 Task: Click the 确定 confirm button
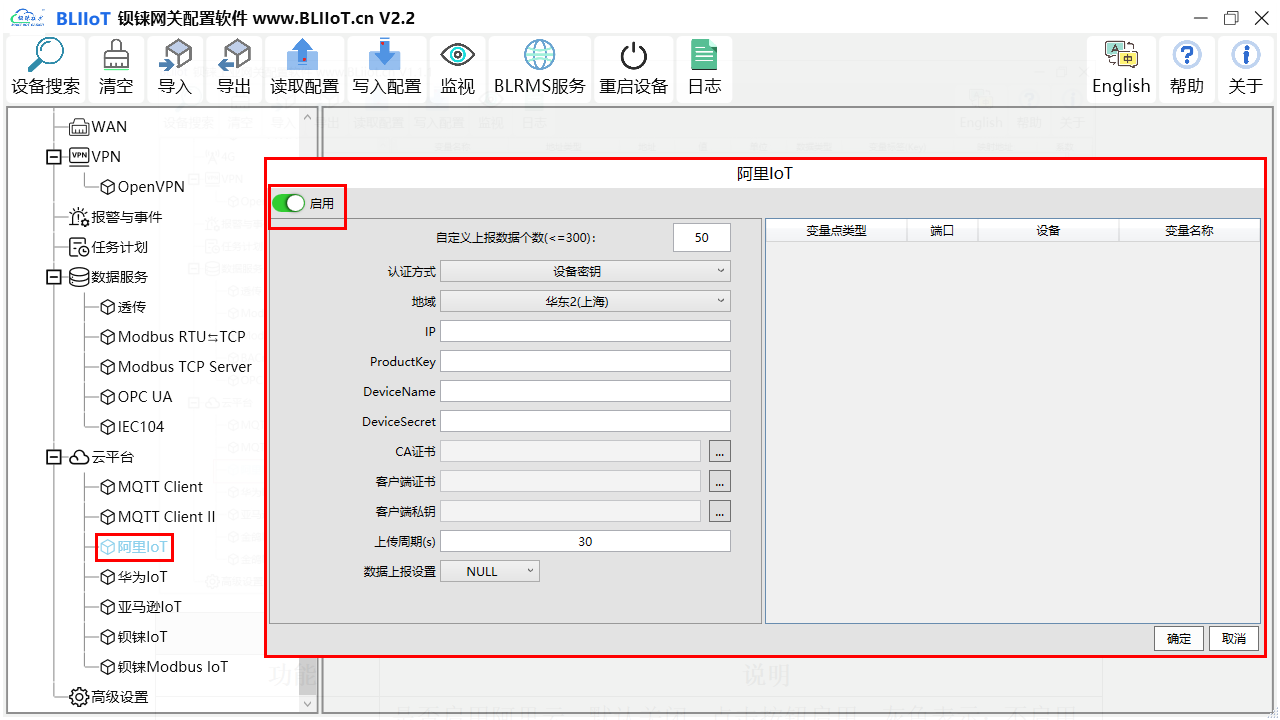click(x=1179, y=638)
